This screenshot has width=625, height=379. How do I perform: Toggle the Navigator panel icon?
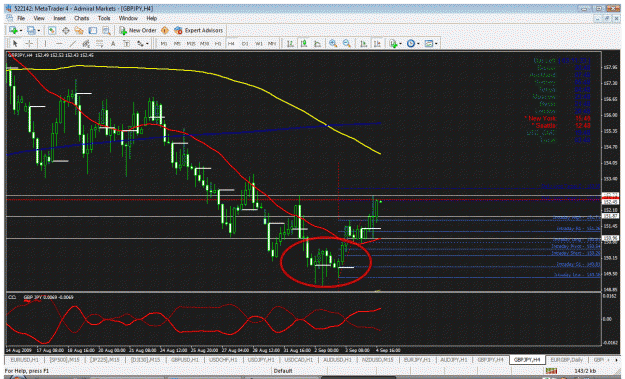[79, 30]
